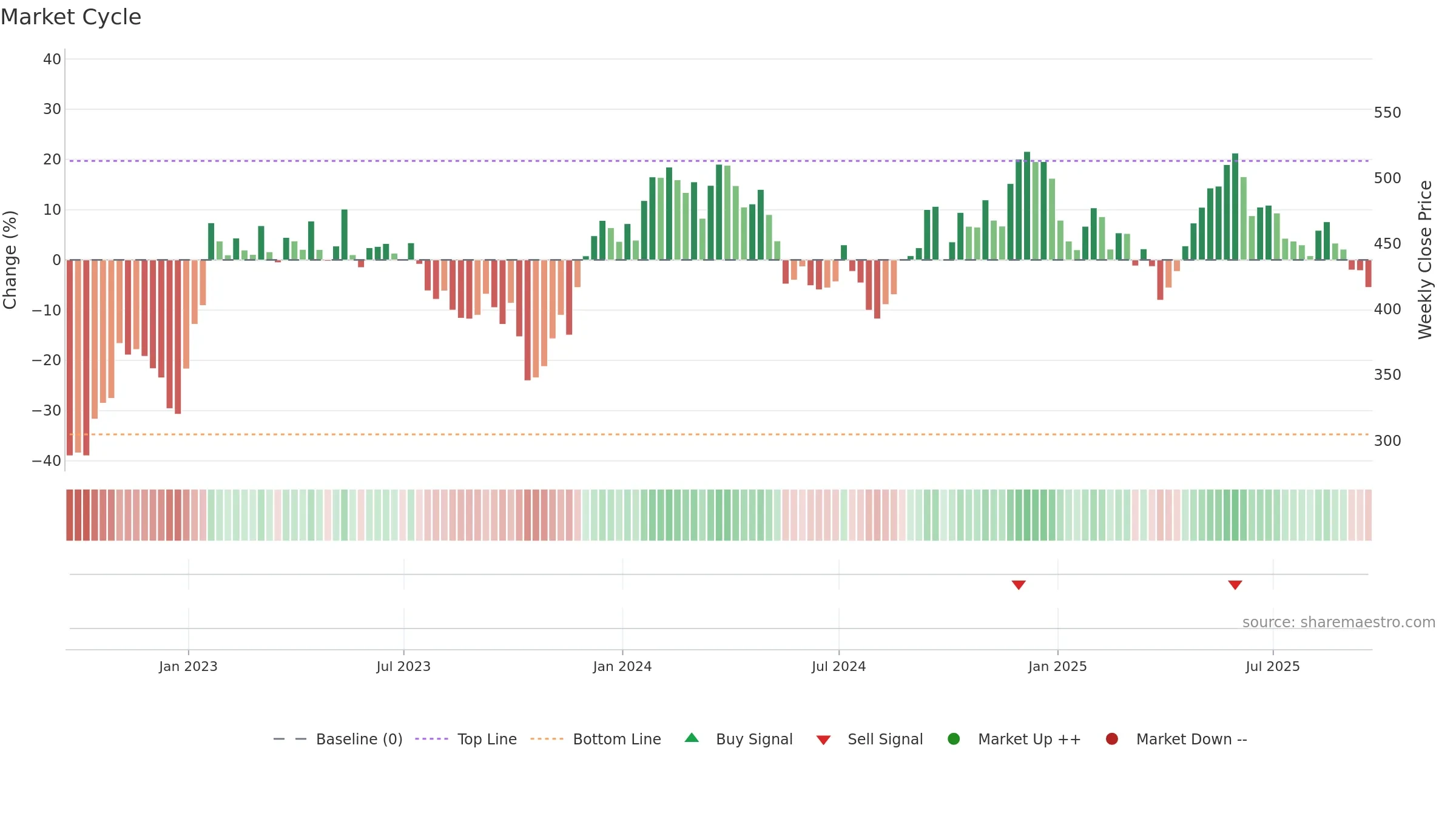Click the 0 tick on left axis

click(57, 260)
